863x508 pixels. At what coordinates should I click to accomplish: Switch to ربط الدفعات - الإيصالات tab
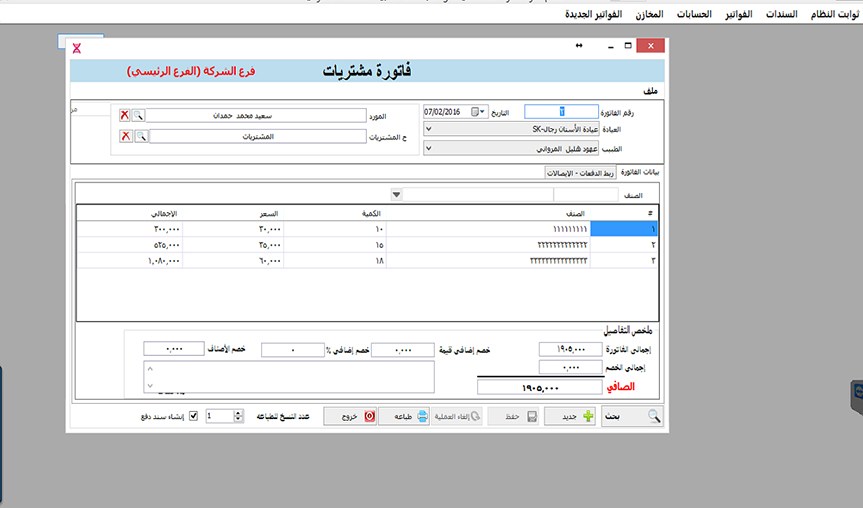580,173
